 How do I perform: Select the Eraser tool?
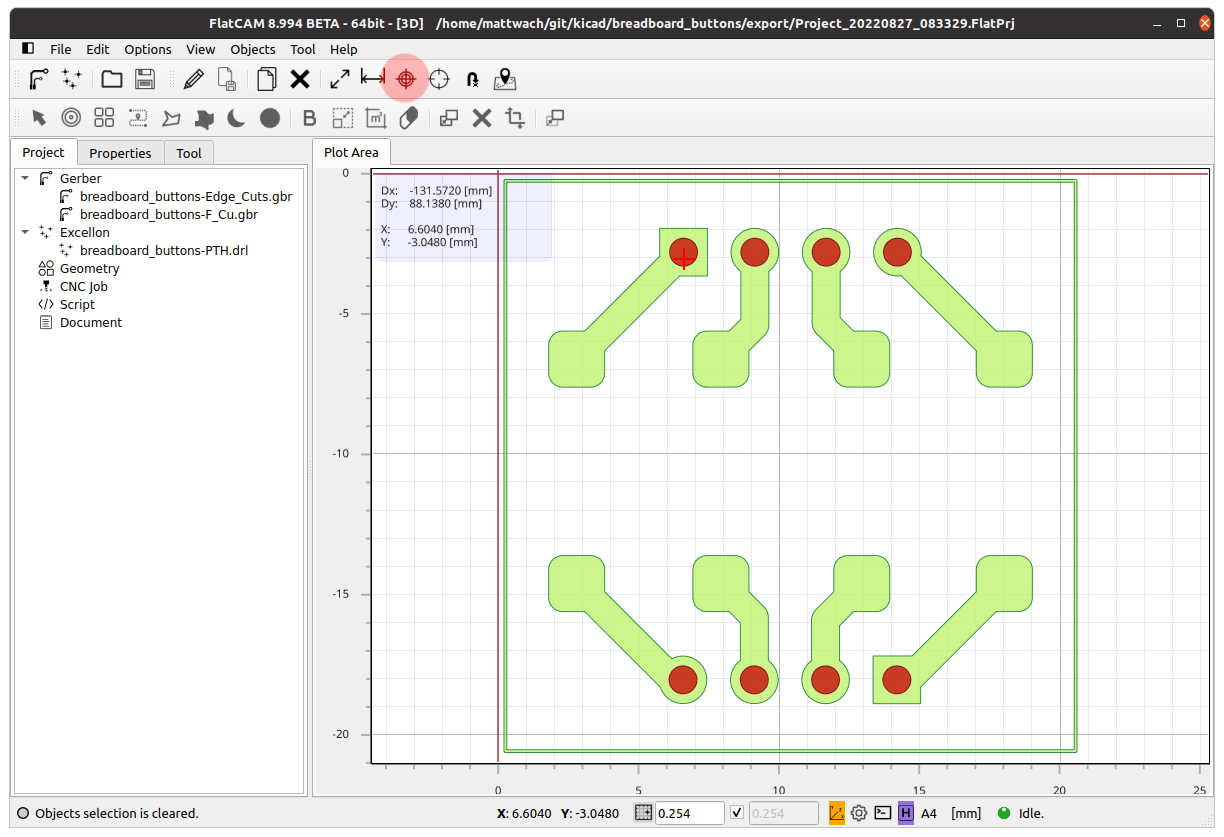(409, 118)
